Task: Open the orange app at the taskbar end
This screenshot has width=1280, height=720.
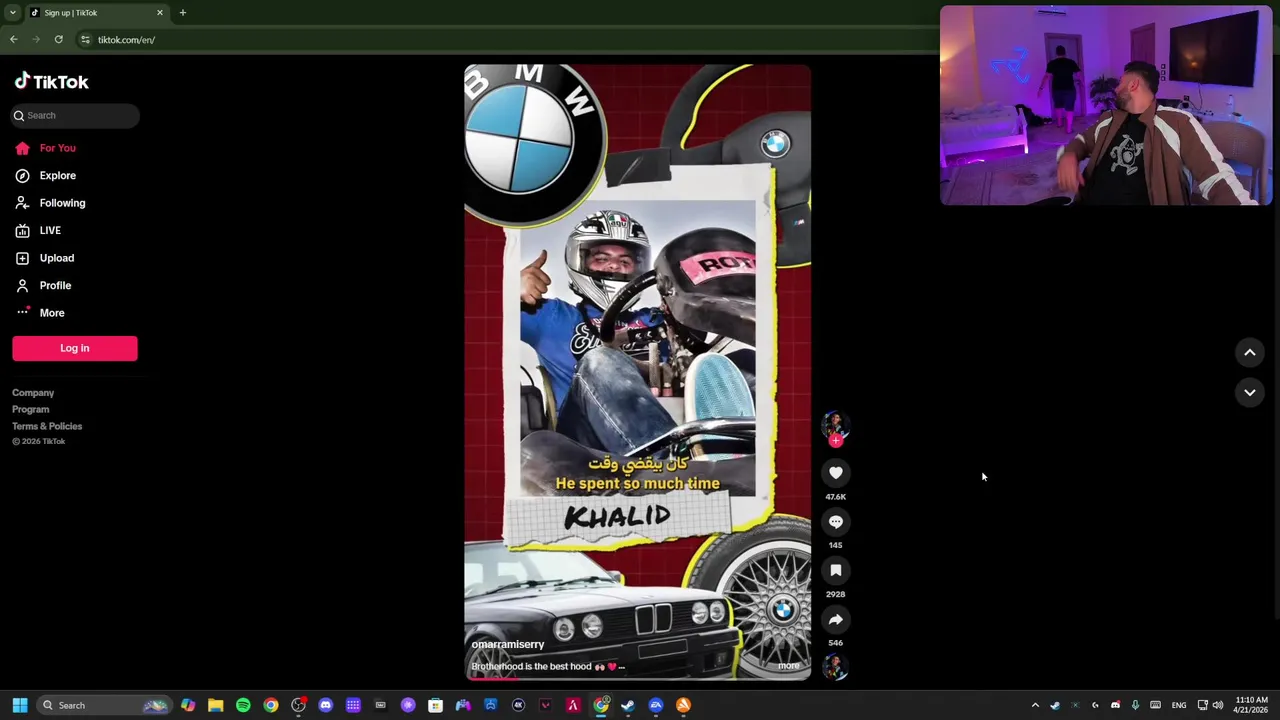Action: coord(683,706)
